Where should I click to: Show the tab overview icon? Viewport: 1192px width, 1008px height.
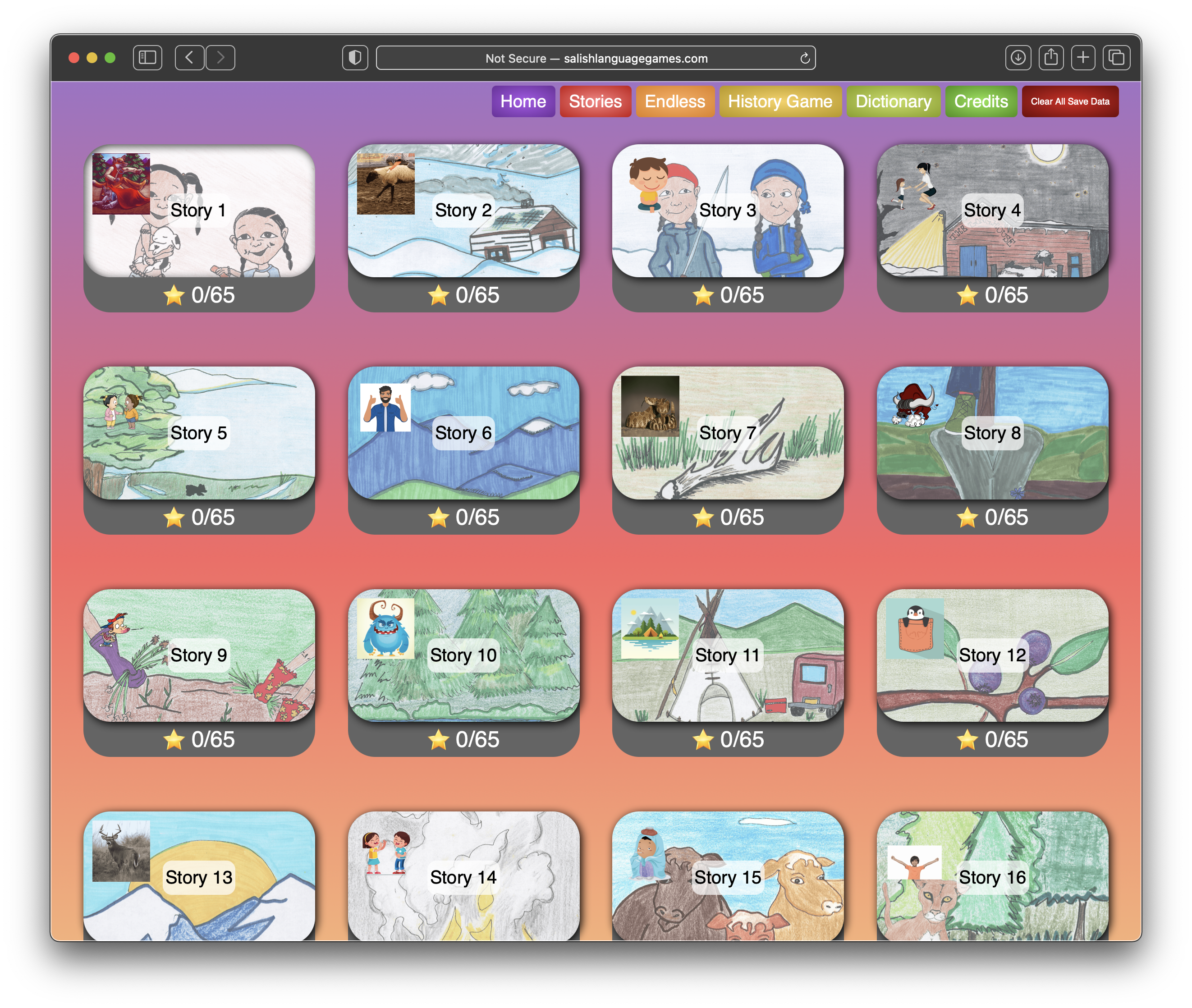point(1116,58)
